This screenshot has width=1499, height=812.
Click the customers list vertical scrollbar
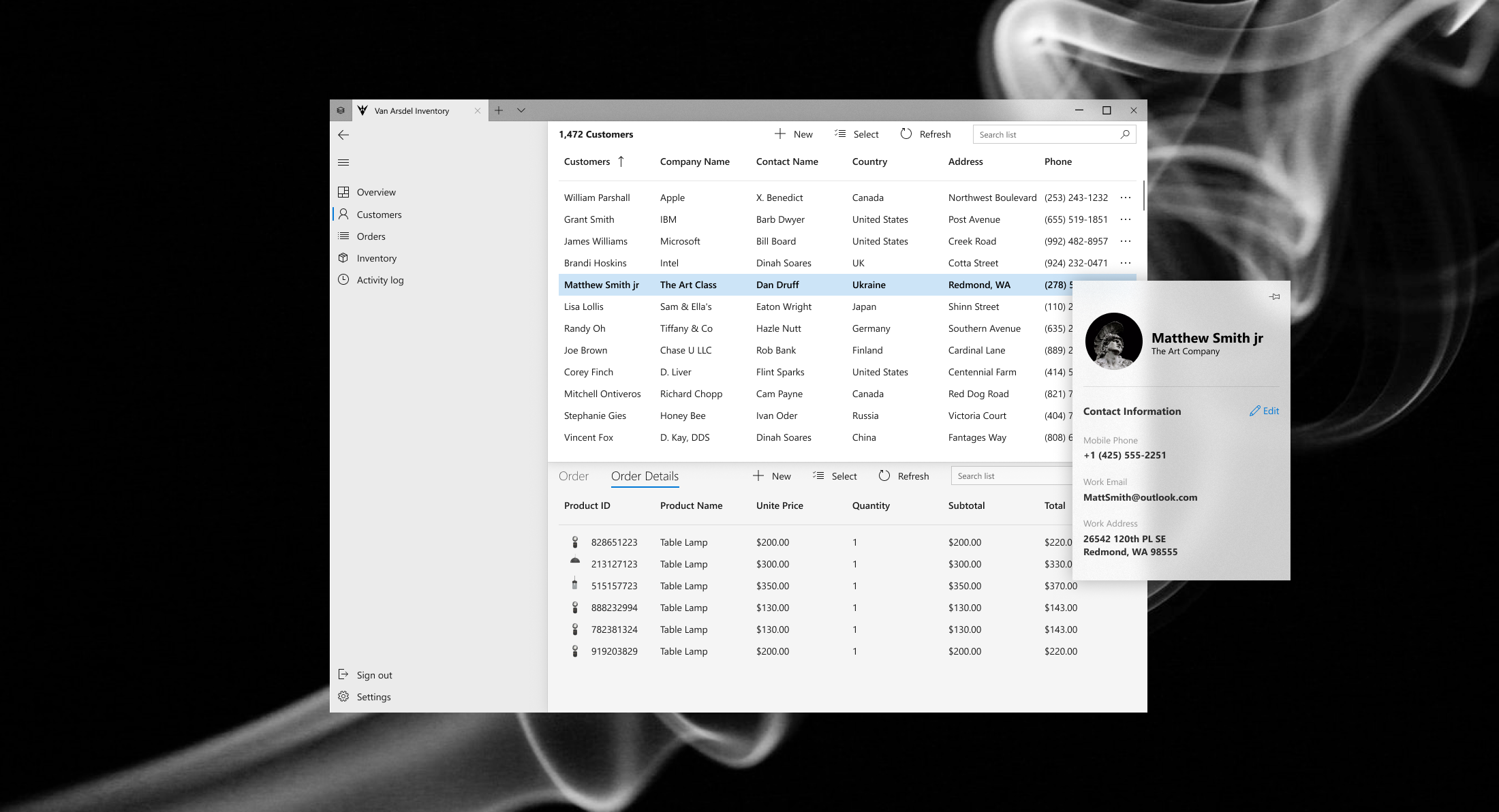coord(1143,196)
